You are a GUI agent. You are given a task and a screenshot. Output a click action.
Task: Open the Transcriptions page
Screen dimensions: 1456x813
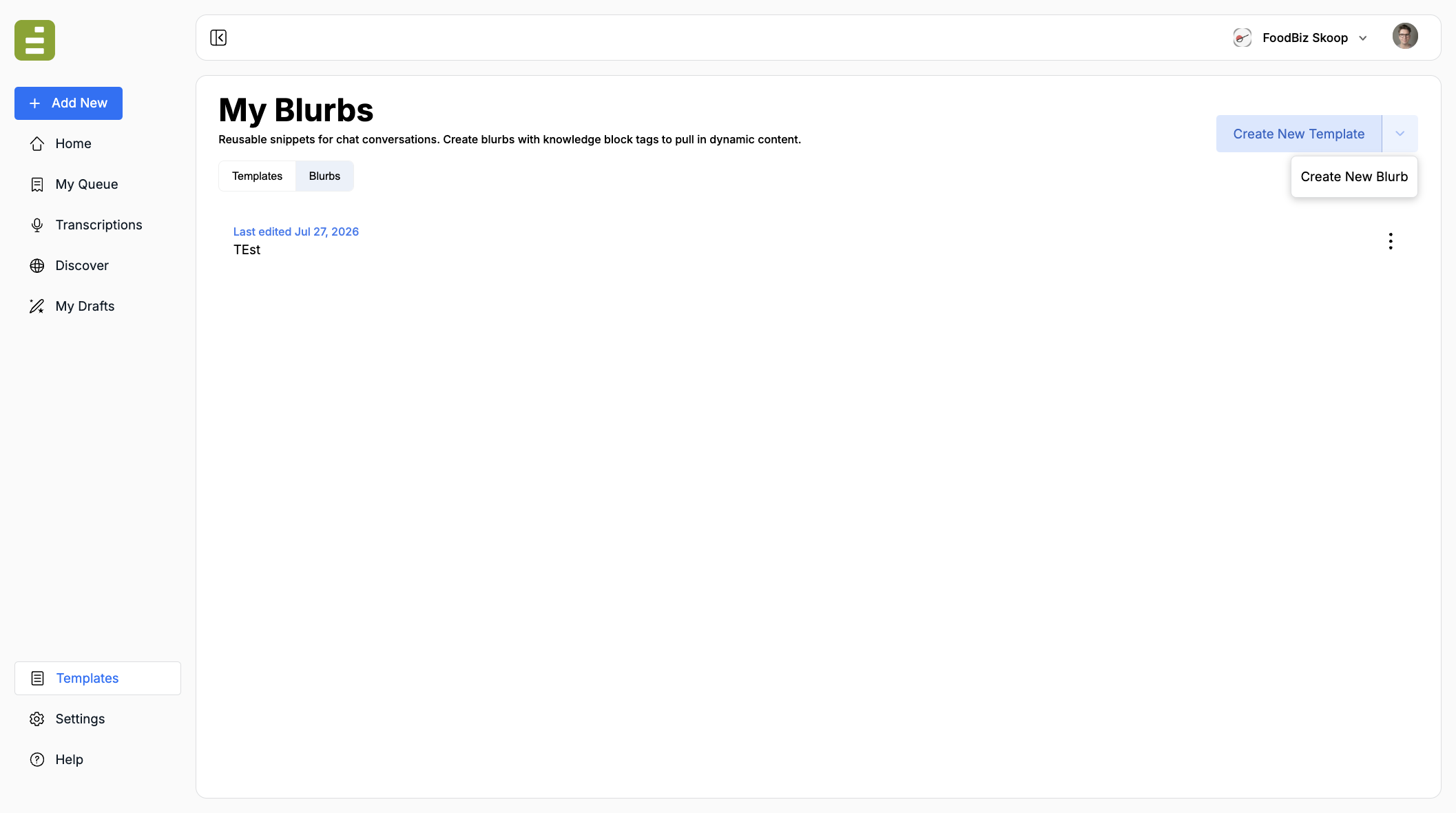[x=98, y=225]
